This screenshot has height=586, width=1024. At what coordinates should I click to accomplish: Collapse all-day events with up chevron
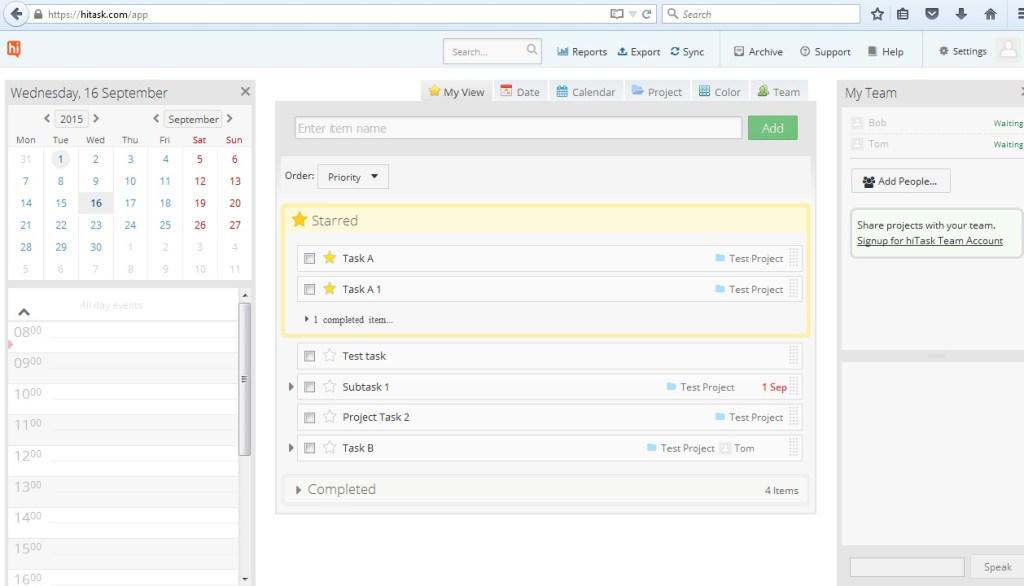click(x=24, y=312)
